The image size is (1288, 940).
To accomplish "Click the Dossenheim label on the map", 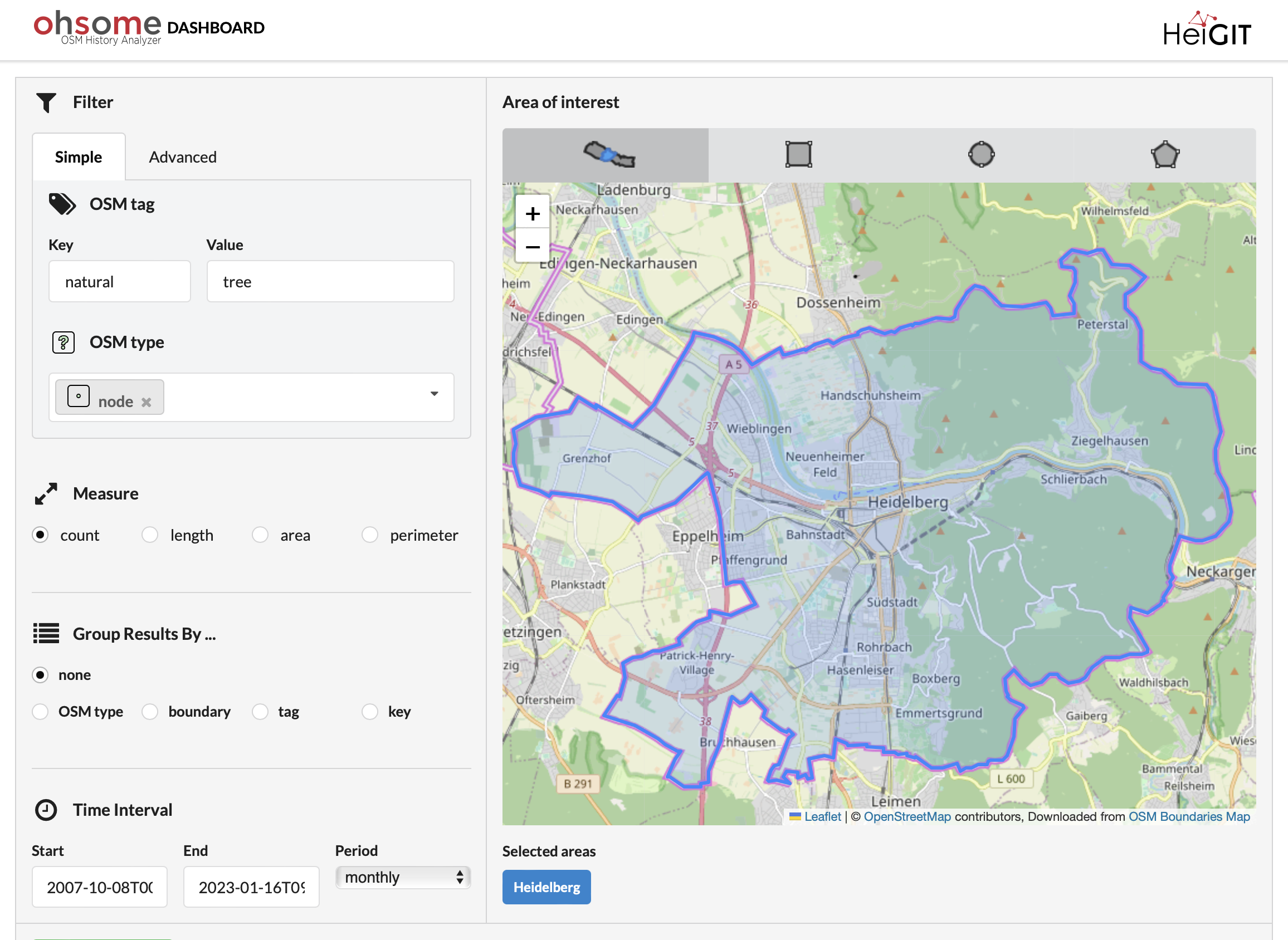I will point(838,303).
